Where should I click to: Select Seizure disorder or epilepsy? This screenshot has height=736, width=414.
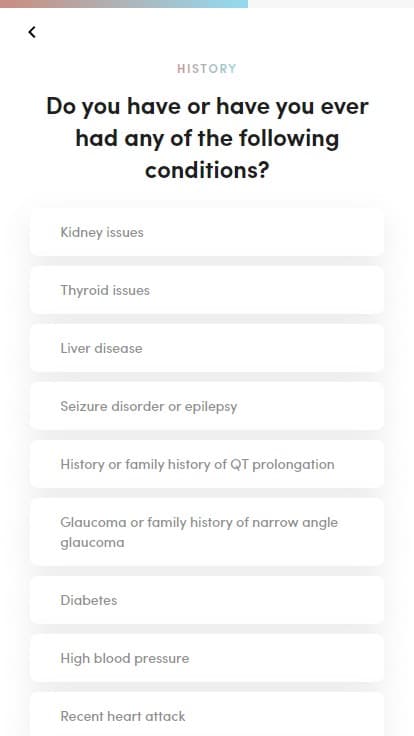click(207, 406)
